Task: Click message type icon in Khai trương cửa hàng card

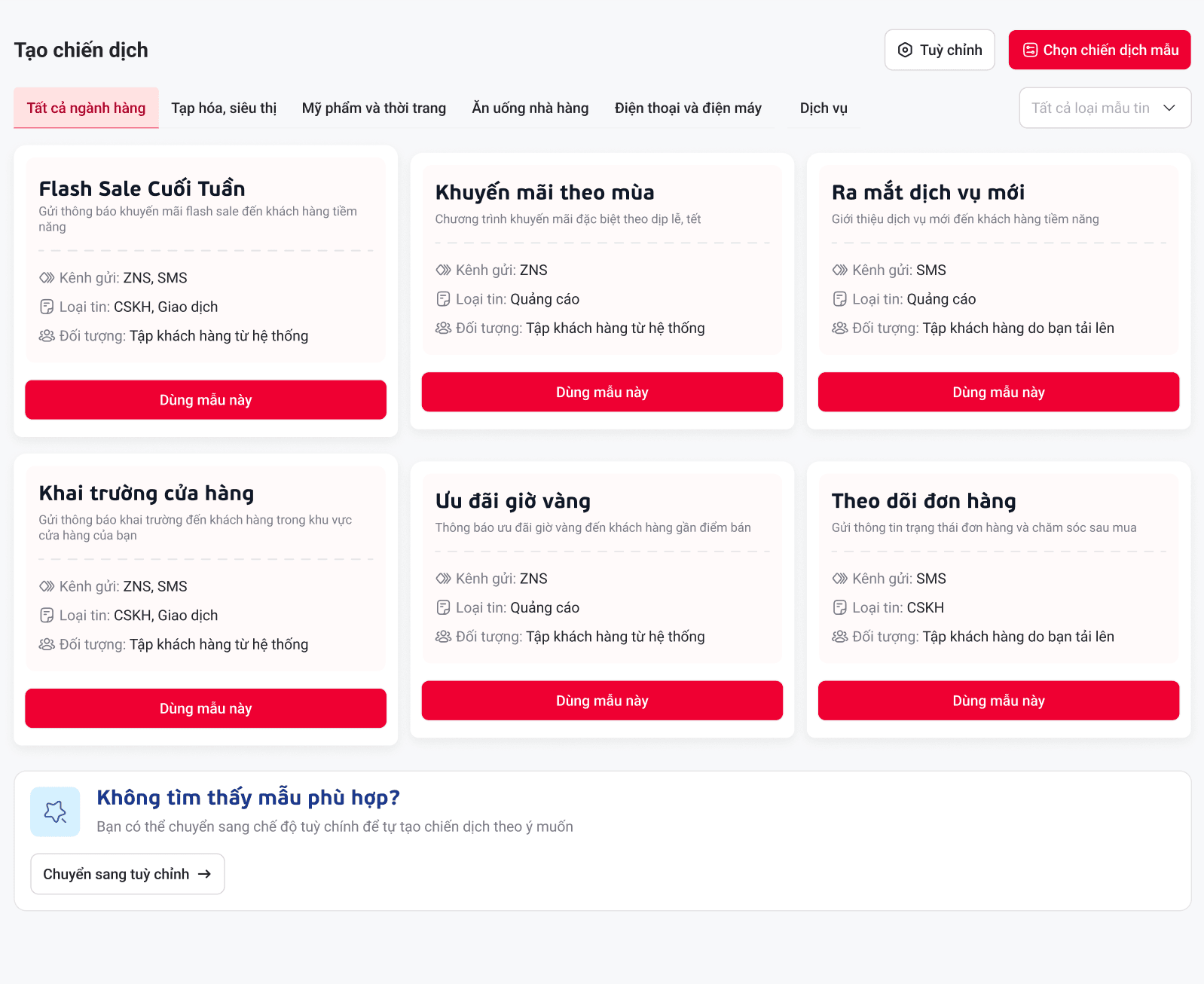Action: click(47, 616)
